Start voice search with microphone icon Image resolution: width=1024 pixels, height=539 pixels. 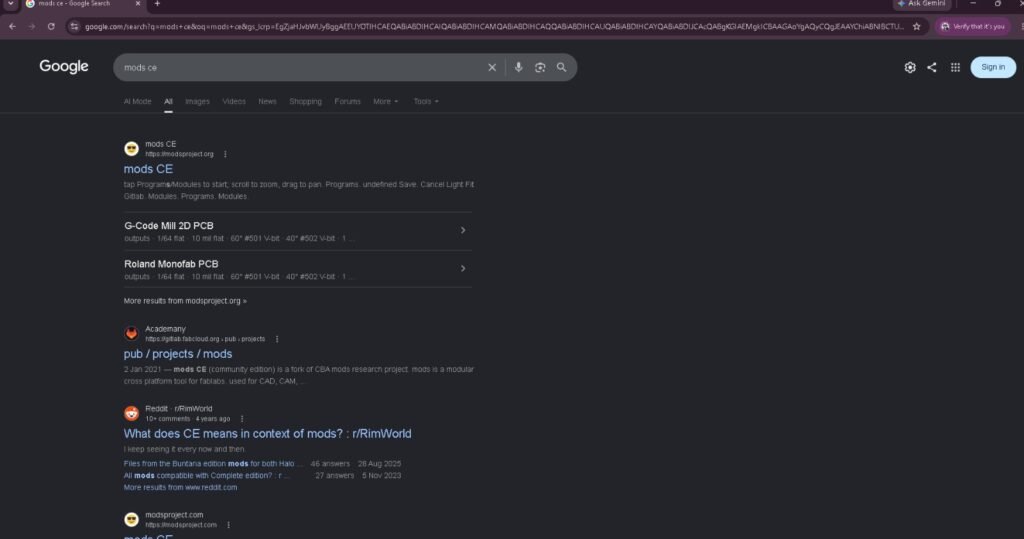coord(518,67)
